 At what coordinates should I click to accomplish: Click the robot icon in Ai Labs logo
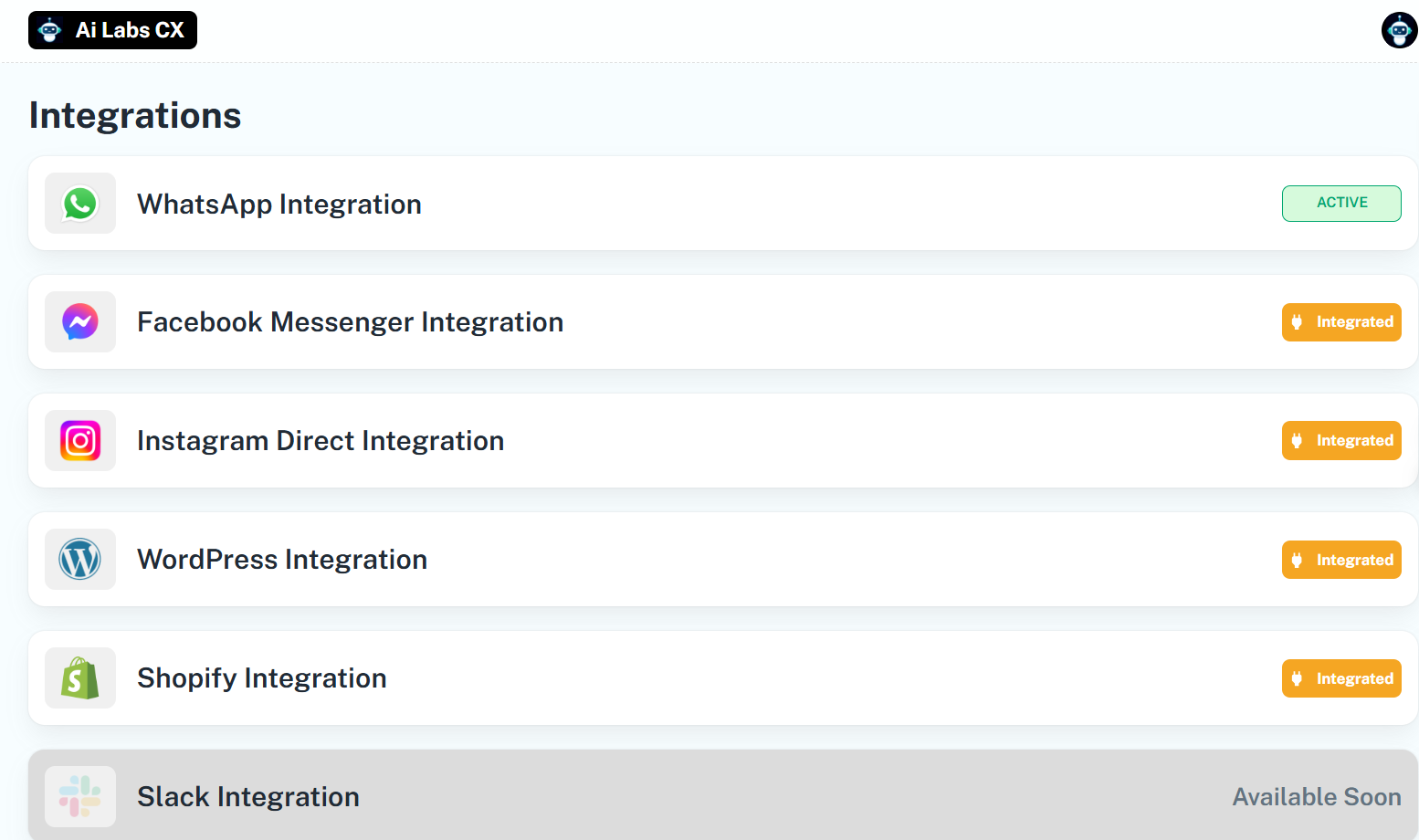pyautogui.click(x=50, y=30)
